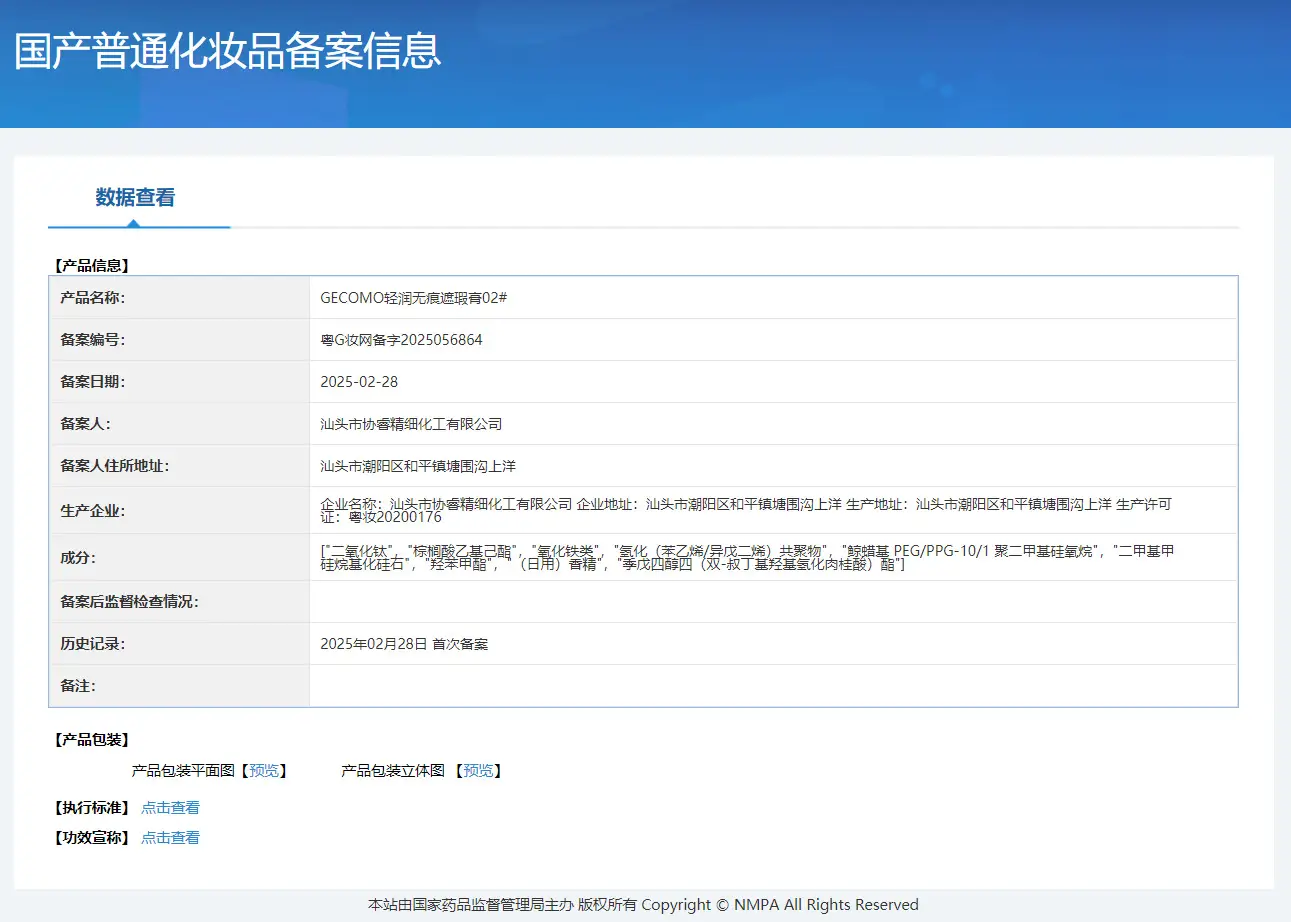Click history entry 2025年02月28日 首次备案
The height and width of the screenshot is (922, 1291).
[x=404, y=644]
